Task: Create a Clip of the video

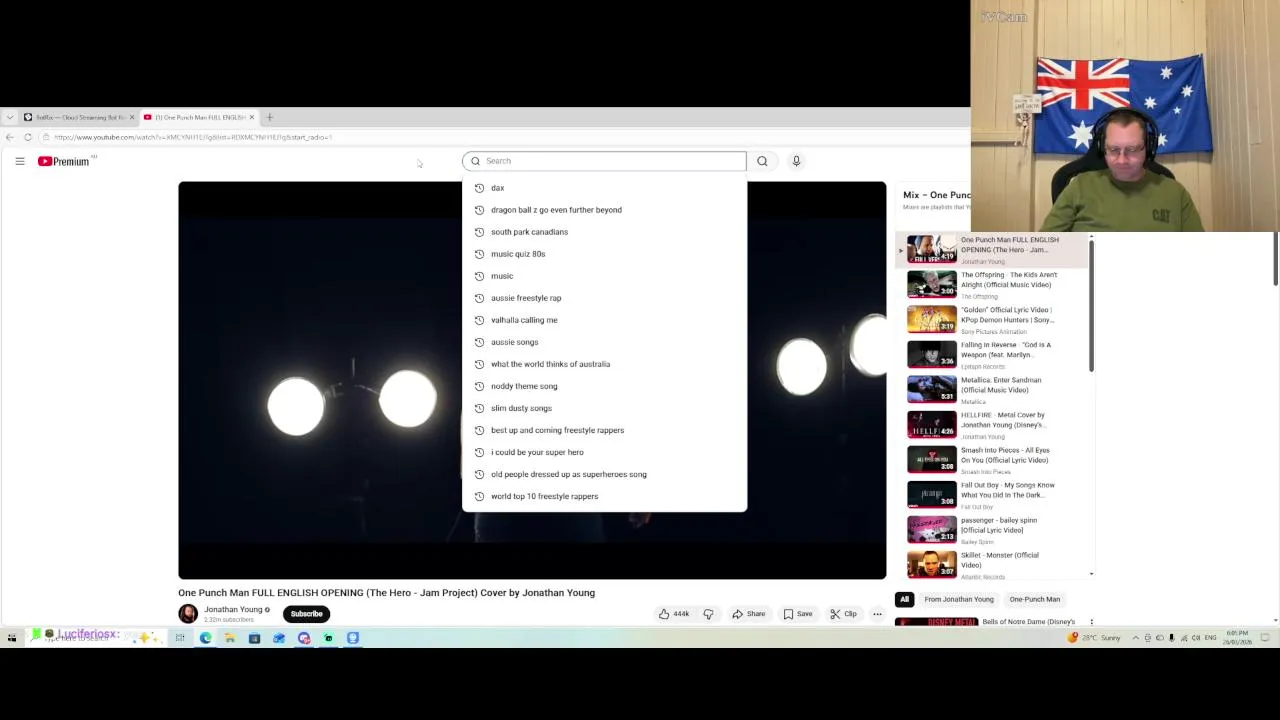Action: click(x=843, y=614)
